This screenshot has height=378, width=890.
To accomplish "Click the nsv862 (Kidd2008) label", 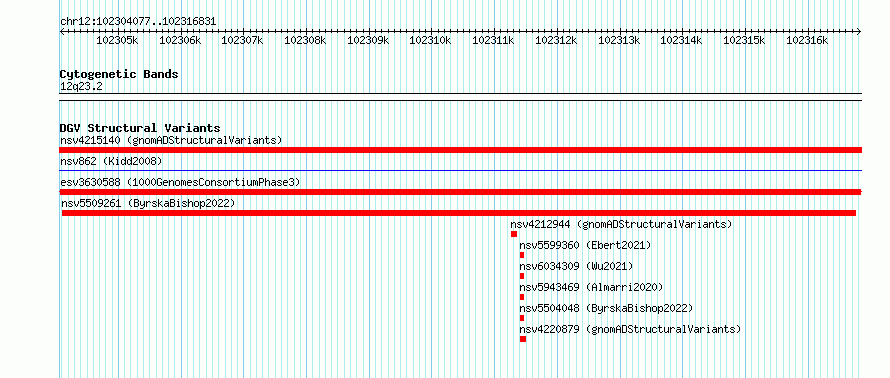I will click(111, 161).
